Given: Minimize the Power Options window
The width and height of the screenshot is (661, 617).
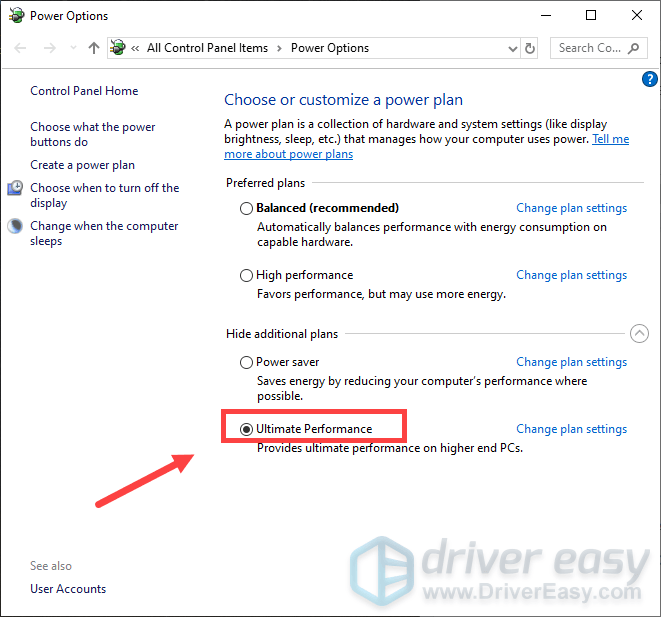Looking at the screenshot, I should coord(546,16).
